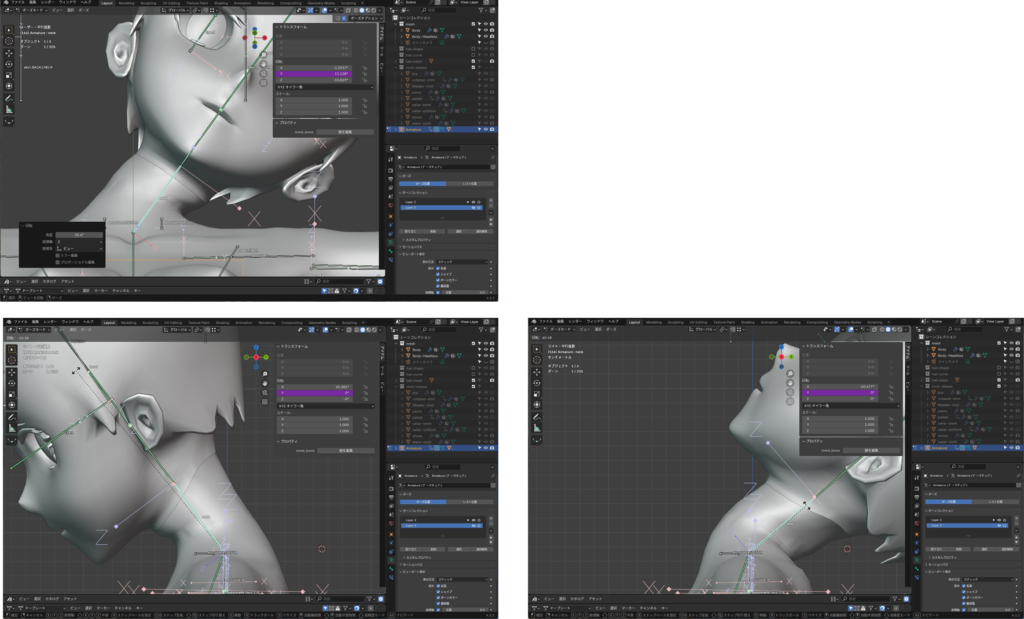
Task: Choose the Measure tool in top-left window toolbar
Action: pos(9,107)
